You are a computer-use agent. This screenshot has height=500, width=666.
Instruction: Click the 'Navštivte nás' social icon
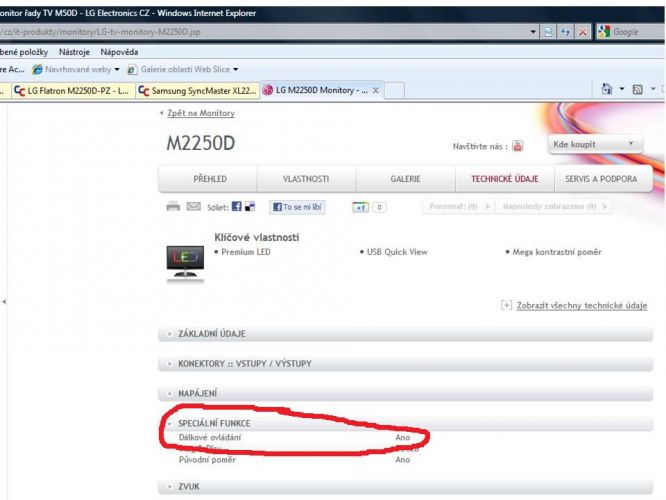tap(517, 146)
